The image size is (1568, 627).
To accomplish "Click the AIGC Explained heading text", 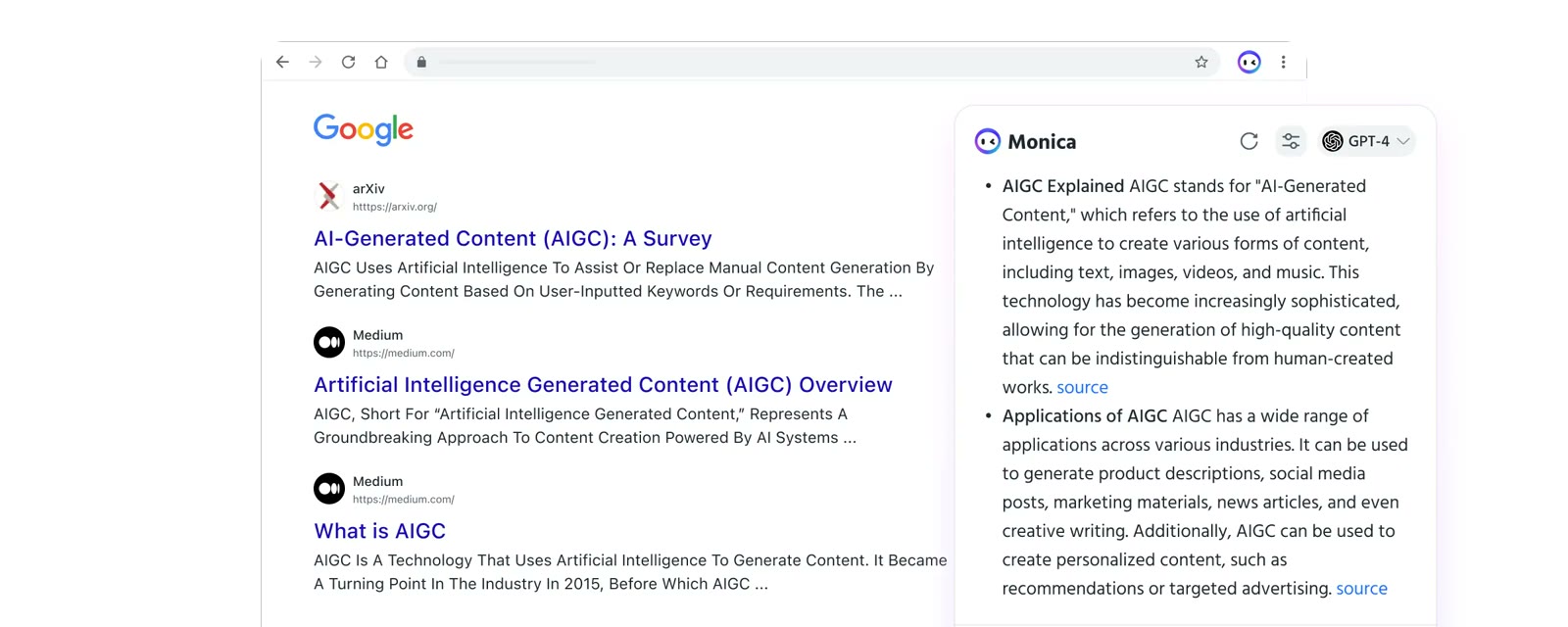I will click(x=1063, y=186).
